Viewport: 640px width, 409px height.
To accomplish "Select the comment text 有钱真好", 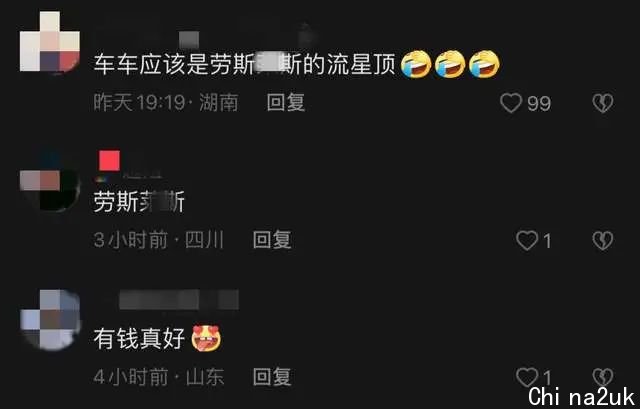I will pyautogui.click(x=139, y=339).
